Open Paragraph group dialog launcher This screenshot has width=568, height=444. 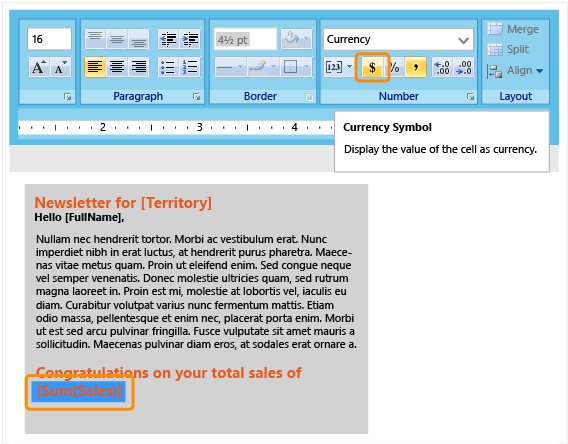[197, 97]
